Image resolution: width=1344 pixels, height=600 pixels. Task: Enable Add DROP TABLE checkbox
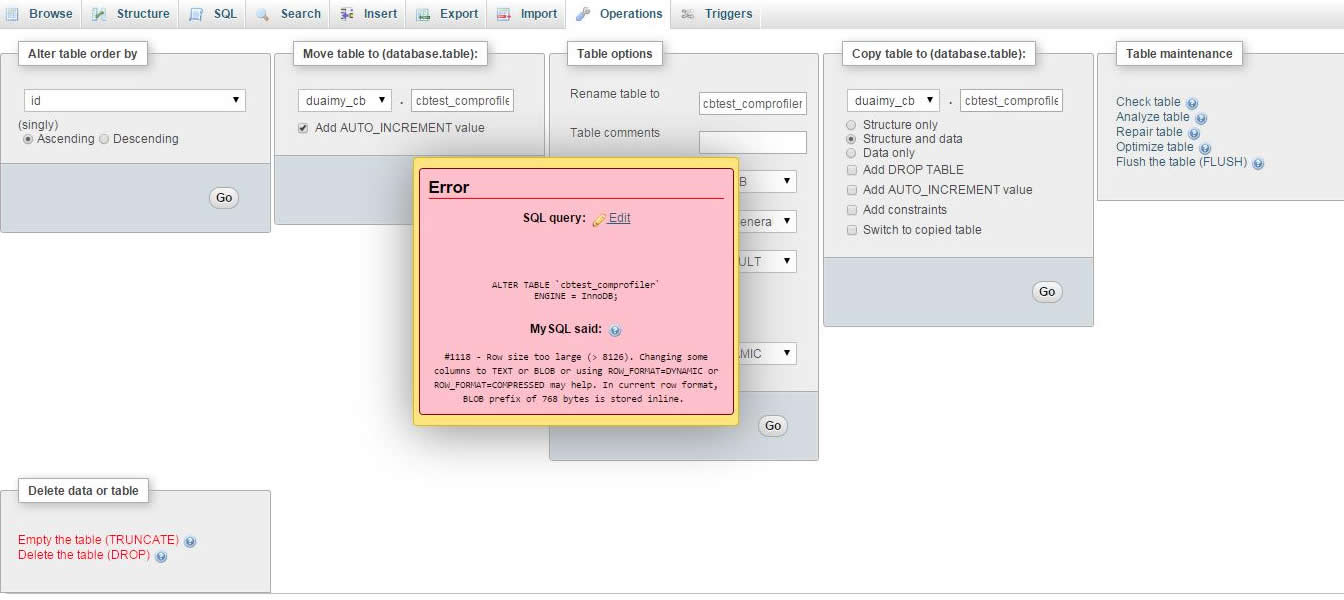pyautogui.click(x=852, y=170)
